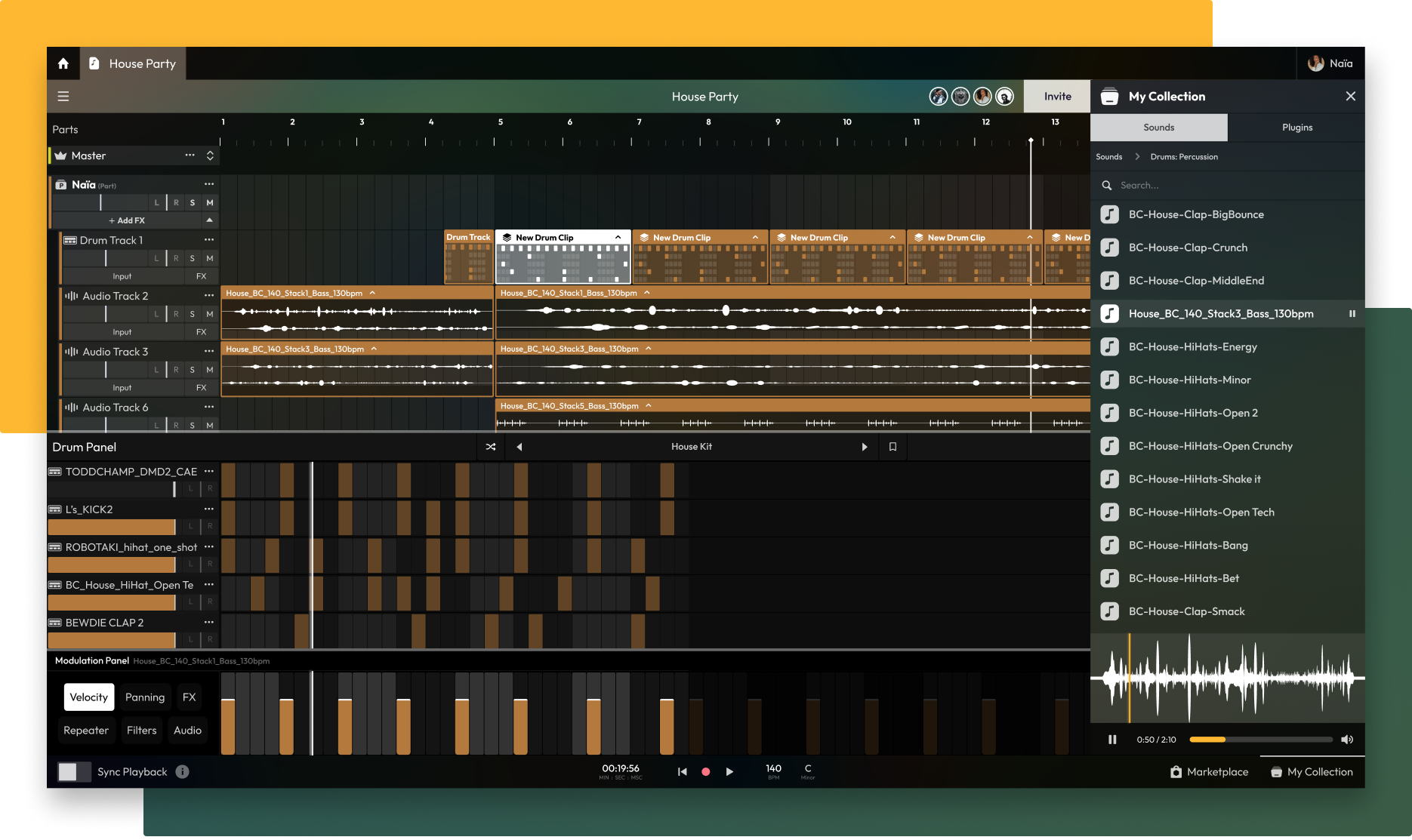This screenshot has height=840, width=1412.
Task: Open the hamburger menu beside the project title
Action: [x=63, y=97]
